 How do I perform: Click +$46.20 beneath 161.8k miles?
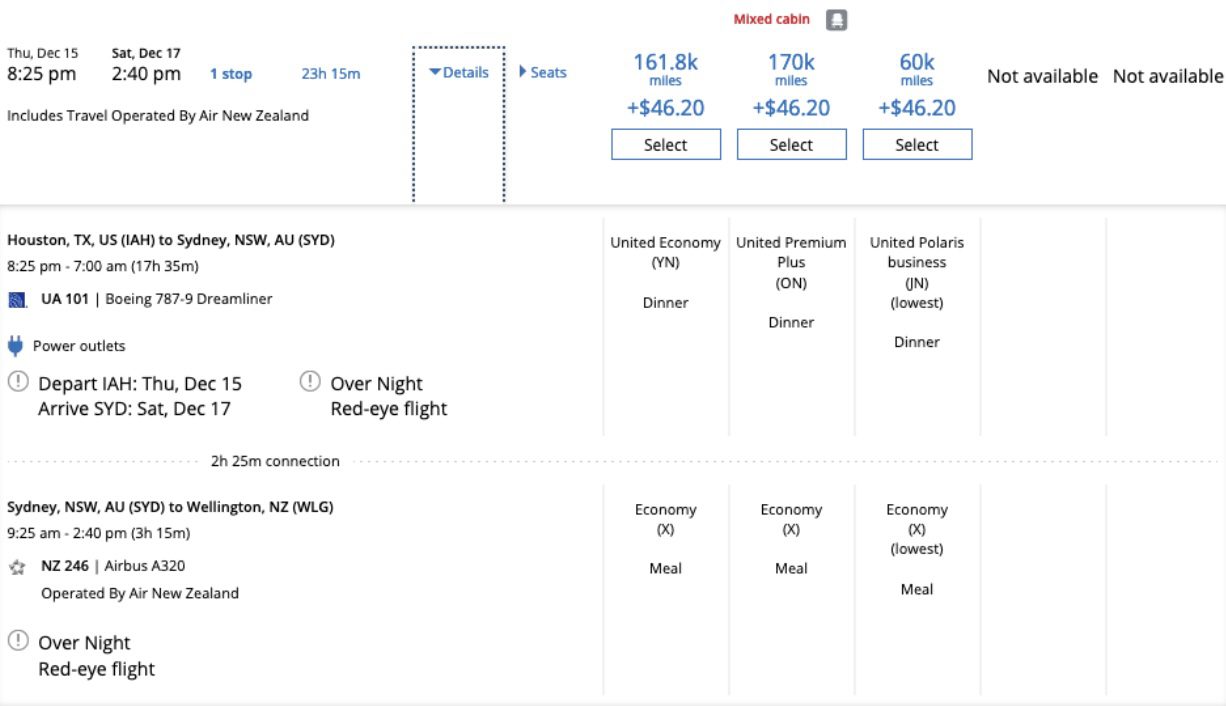coord(666,107)
